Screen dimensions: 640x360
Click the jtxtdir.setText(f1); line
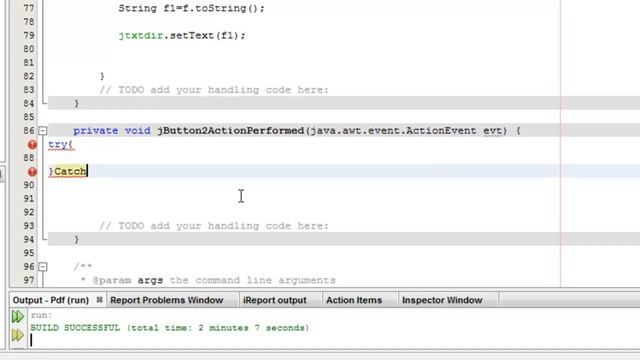182,36
